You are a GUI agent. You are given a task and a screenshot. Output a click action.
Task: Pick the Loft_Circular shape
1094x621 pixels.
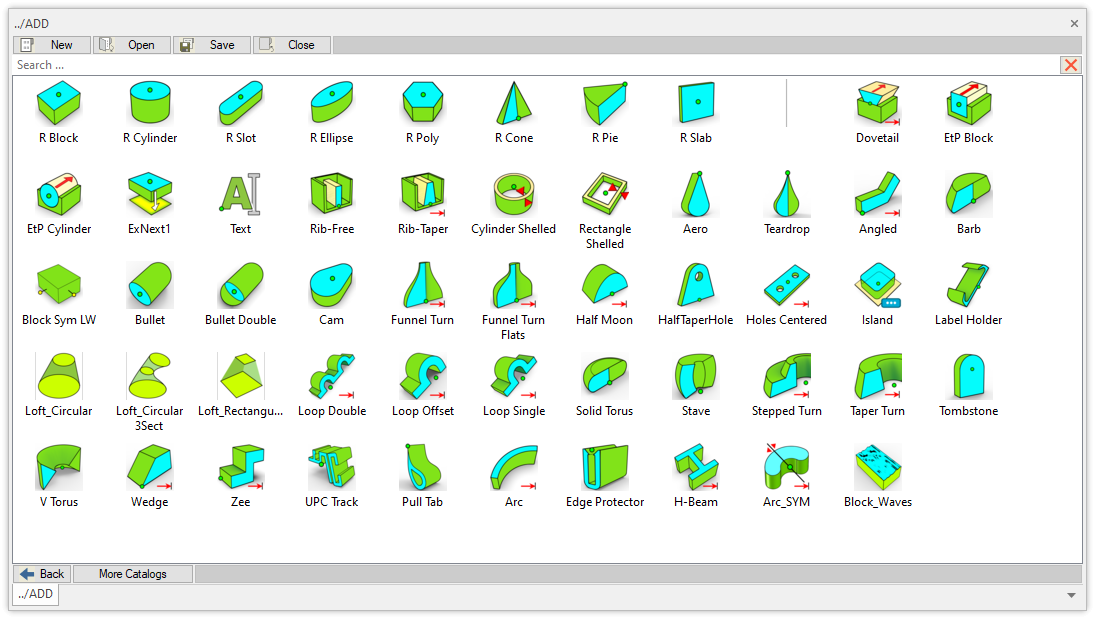pyautogui.click(x=58, y=377)
